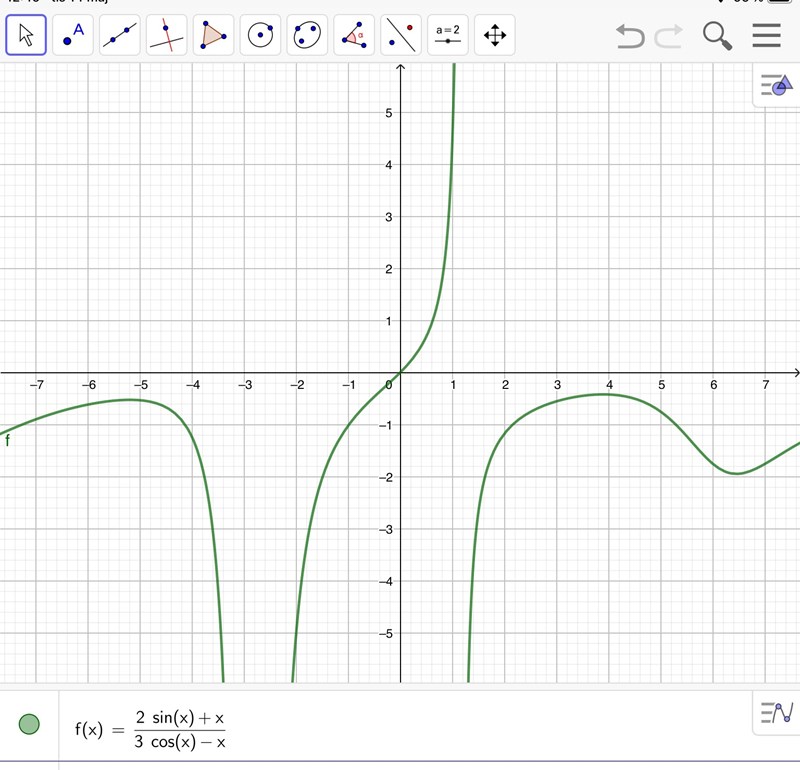
Task: Click the greyed-out Redo arrow
Action: coord(668,37)
